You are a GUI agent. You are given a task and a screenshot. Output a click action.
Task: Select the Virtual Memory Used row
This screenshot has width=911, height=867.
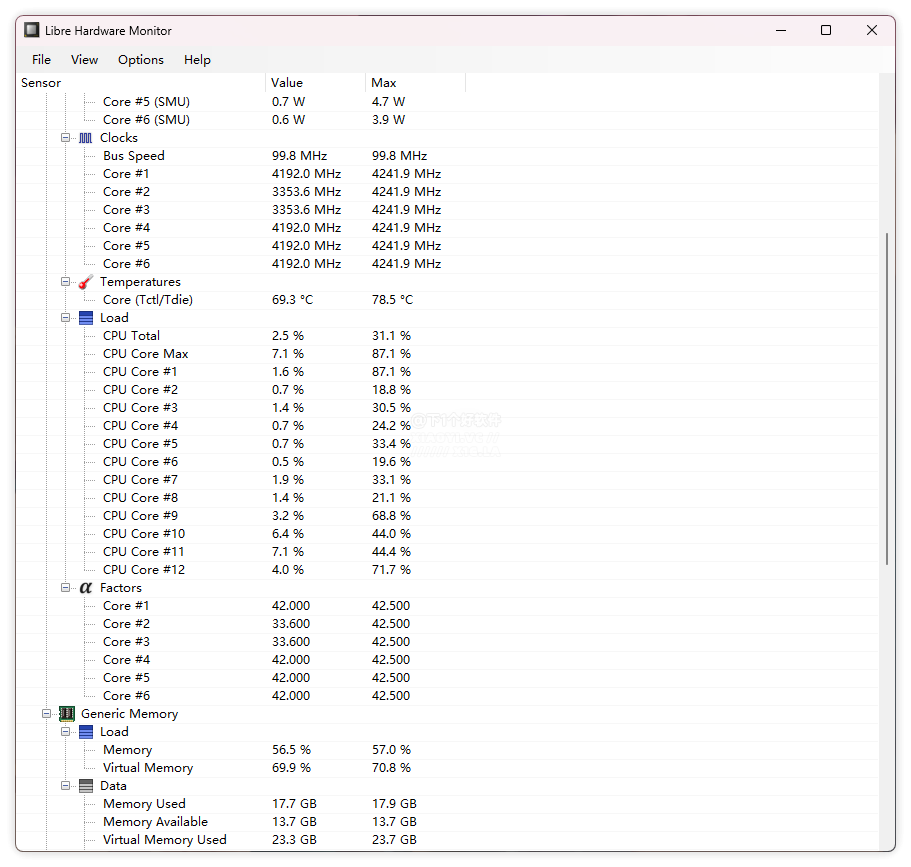click(x=447, y=840)
